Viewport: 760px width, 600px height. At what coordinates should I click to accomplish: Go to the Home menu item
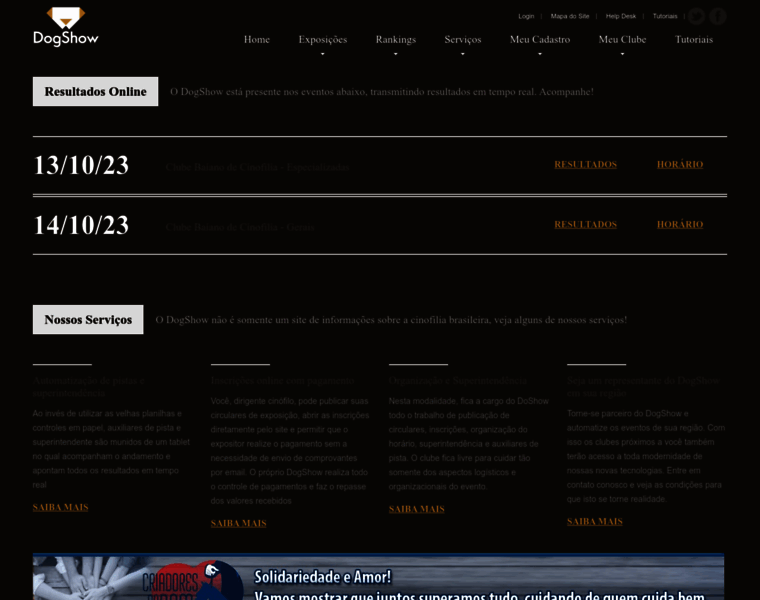(256, 40)
